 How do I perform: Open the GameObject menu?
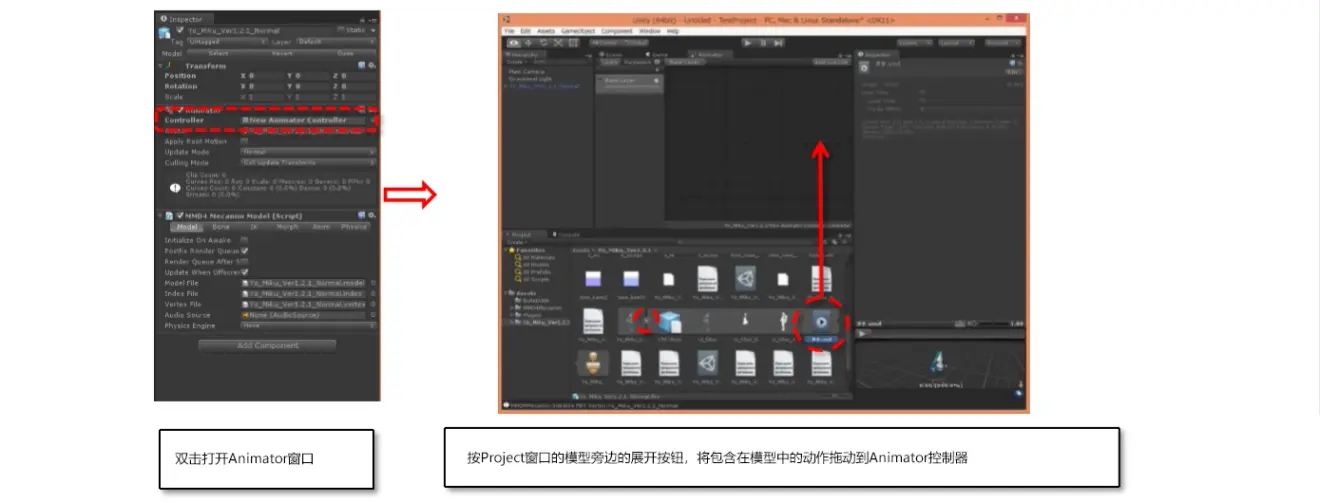coord(578,31)
